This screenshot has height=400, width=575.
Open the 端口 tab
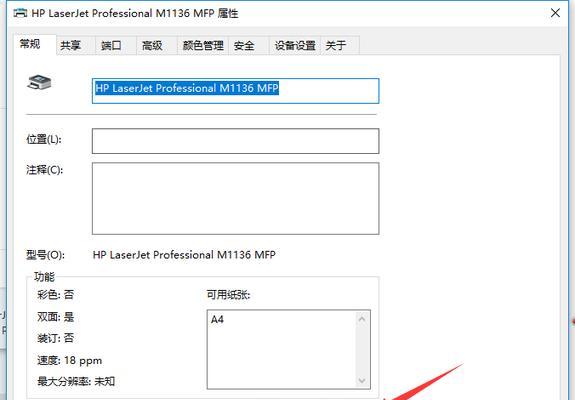tap(111, 45)
